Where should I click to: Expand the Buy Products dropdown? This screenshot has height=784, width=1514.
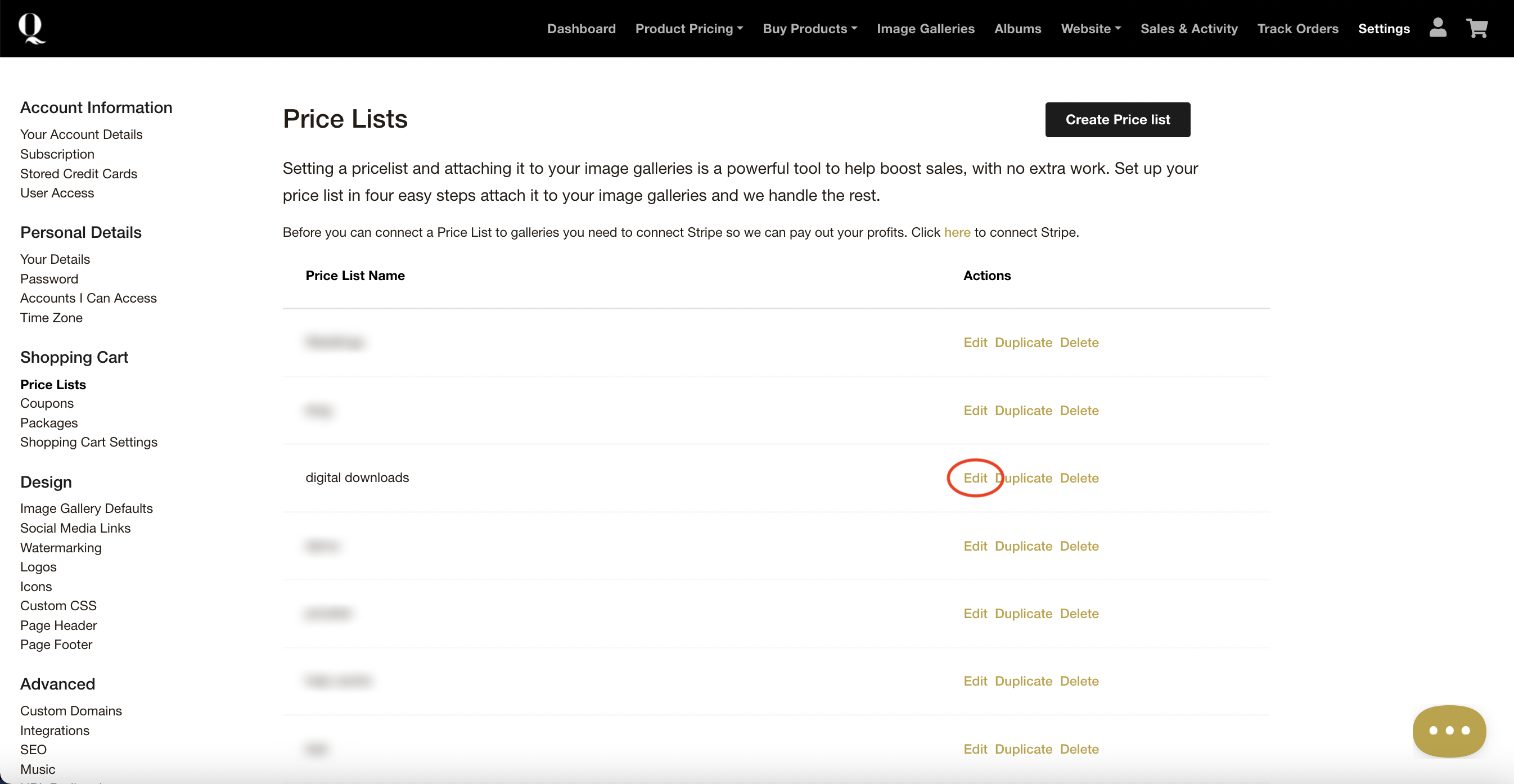809,29
